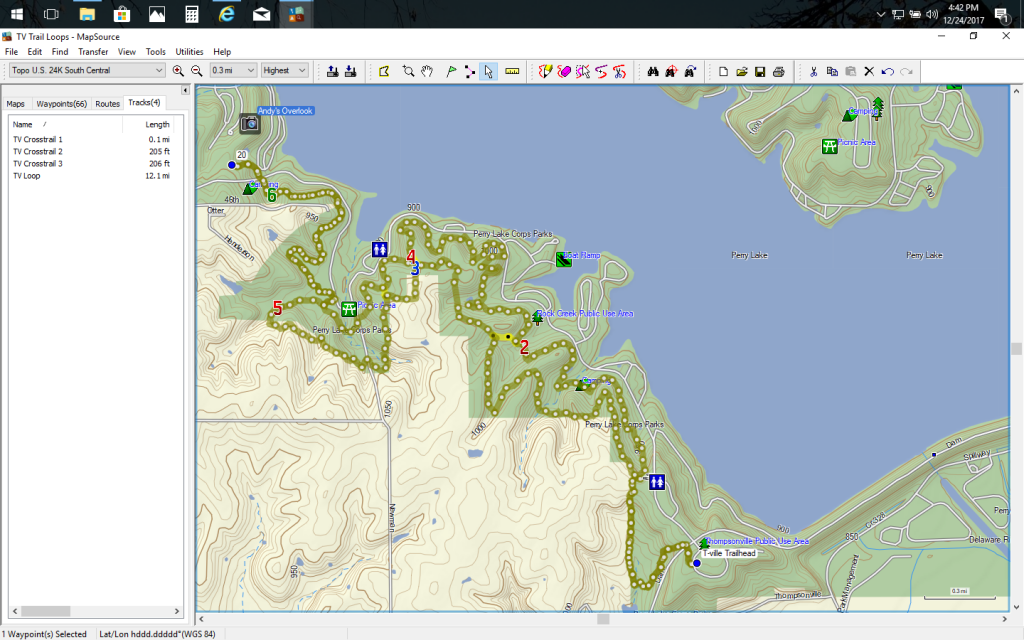Switch to the Tracks(4) tab
1024x640 pixels.
pos(144,103)
